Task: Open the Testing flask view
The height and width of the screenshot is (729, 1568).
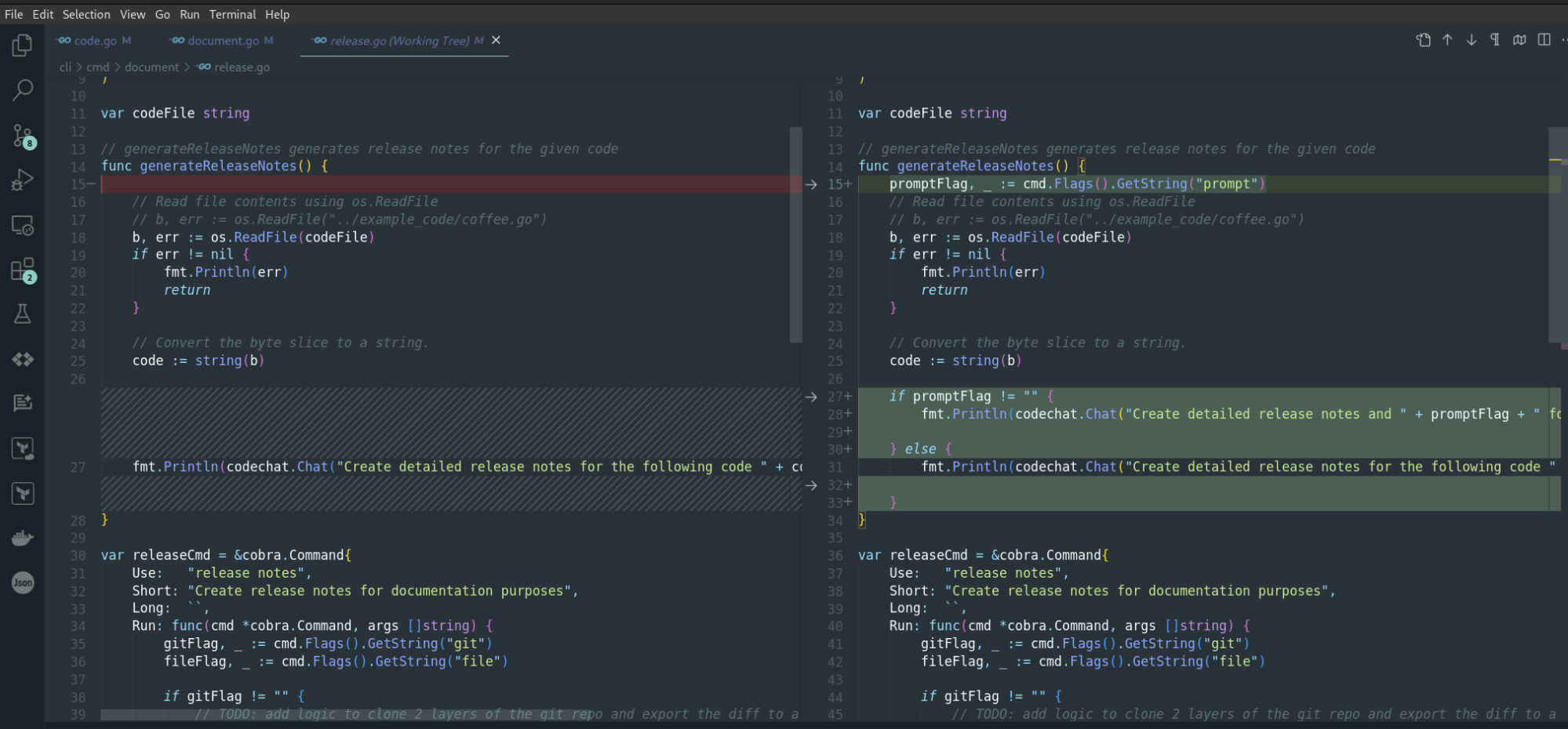Action: [x=22, y=314]
